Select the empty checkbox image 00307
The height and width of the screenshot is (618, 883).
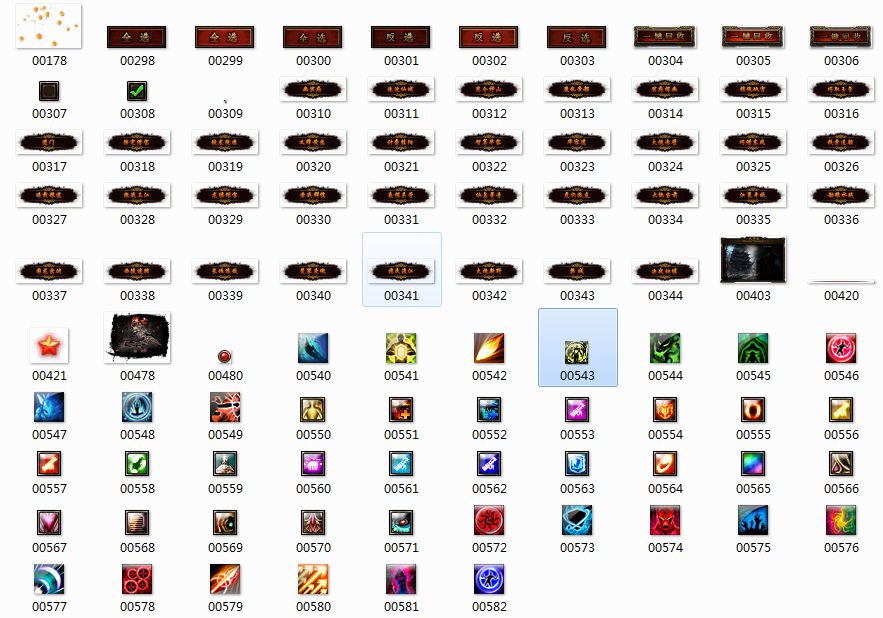coord(49,92)
